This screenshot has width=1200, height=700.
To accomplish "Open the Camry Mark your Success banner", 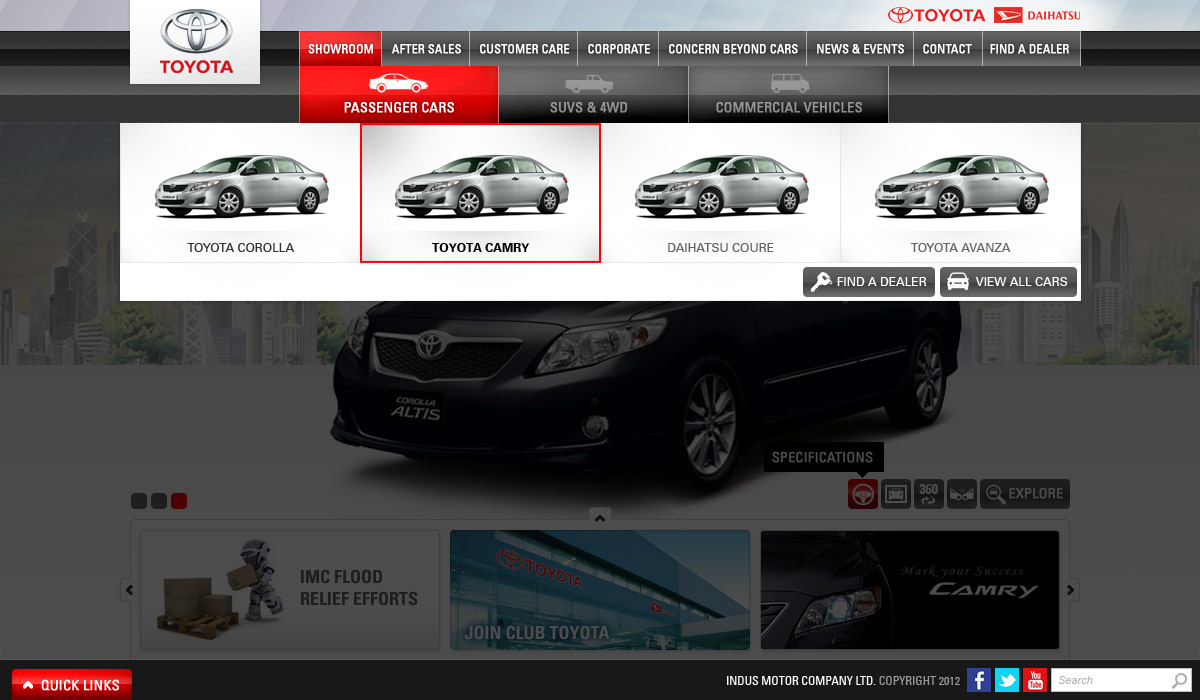I will pos(910,590).
